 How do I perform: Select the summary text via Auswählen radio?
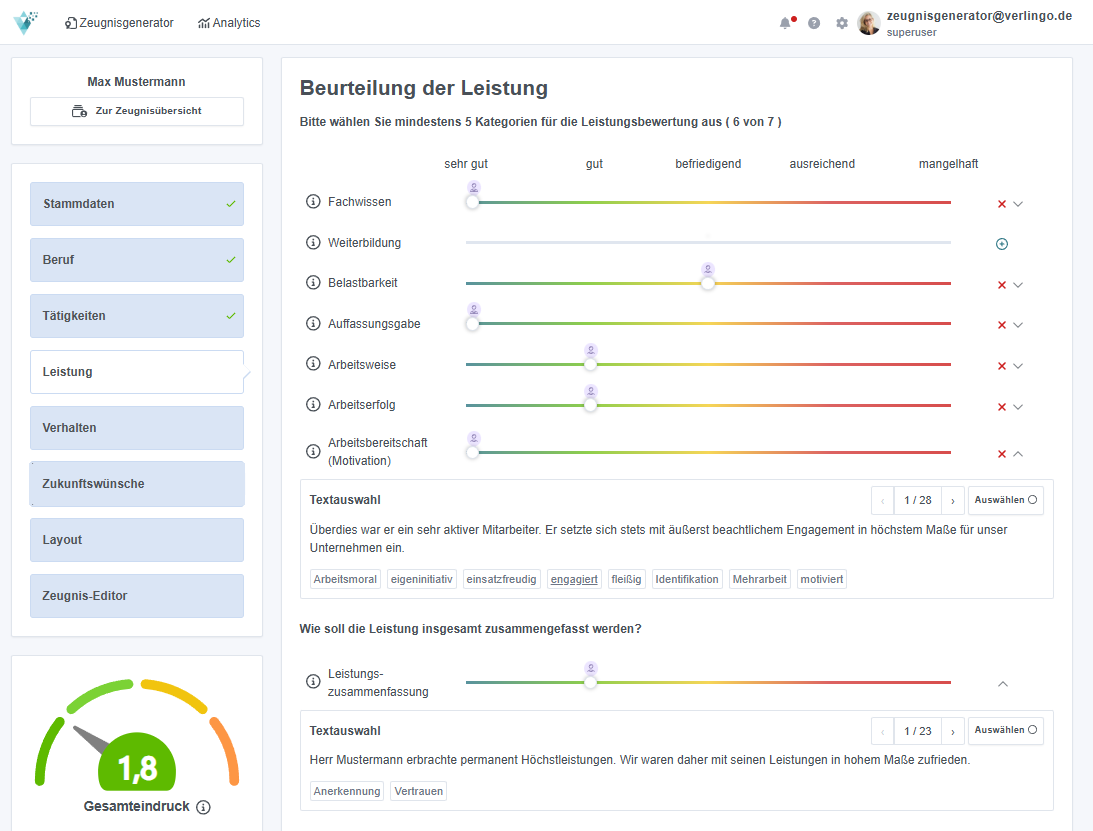tap(1006, 730)
